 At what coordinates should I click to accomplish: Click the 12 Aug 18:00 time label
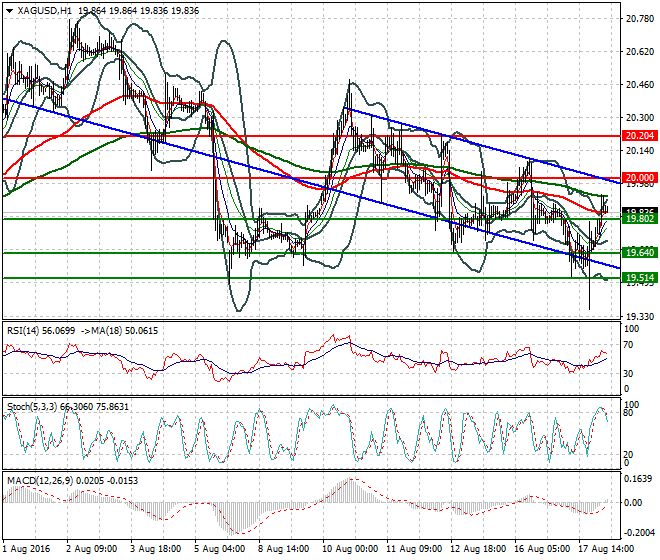coord(479,549)
